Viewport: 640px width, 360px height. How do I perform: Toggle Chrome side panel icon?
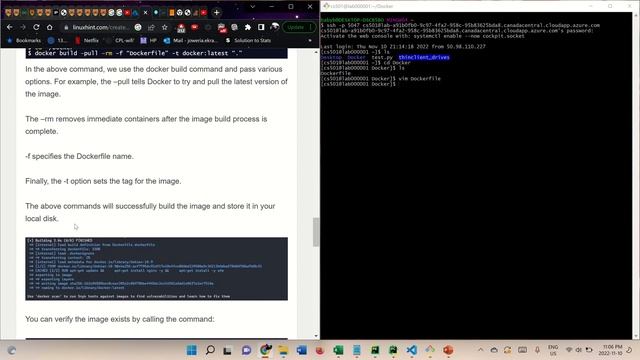coord(261,27)
